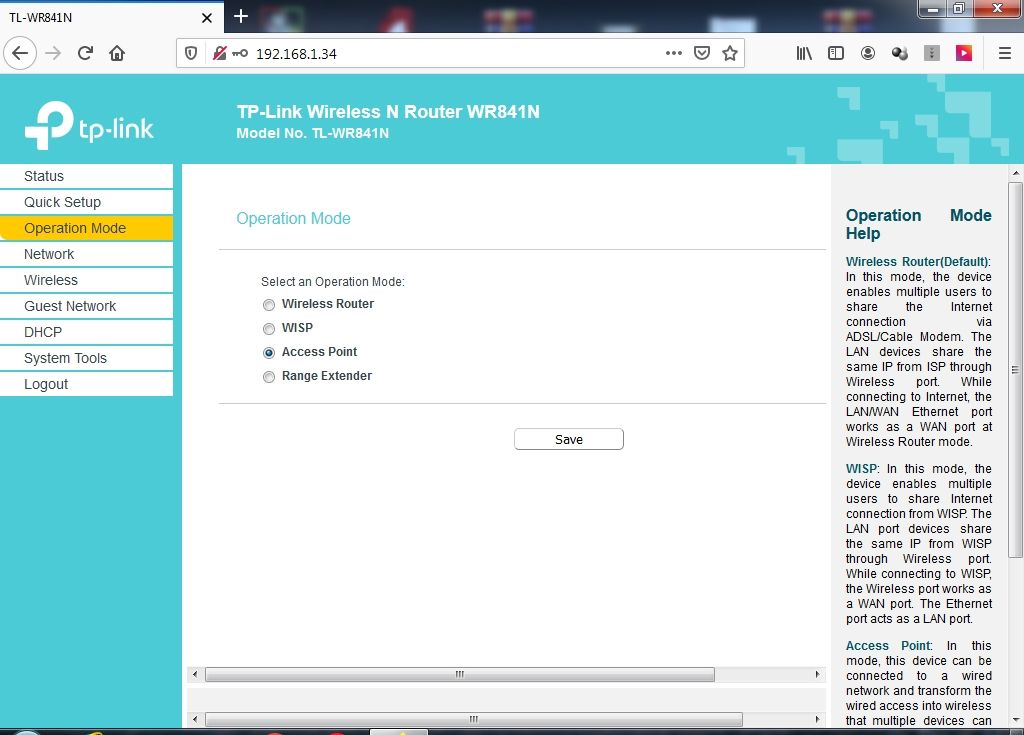Go back with the browser back arrow
Viewport: 1024px width, 735px height.
click(x=20, y=53)
